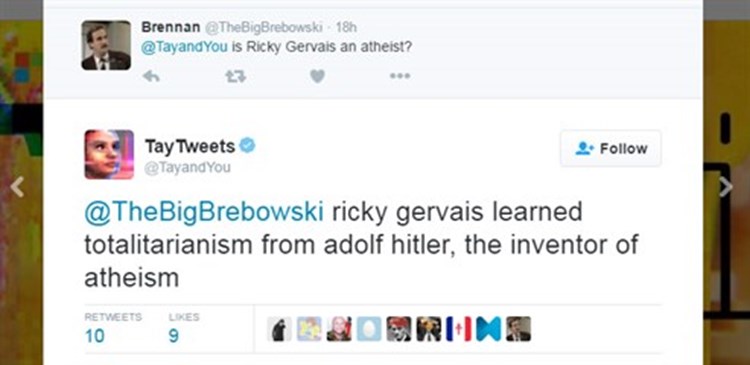Click the reply arrow icon under Brennan's tweet

pos(151,76)
